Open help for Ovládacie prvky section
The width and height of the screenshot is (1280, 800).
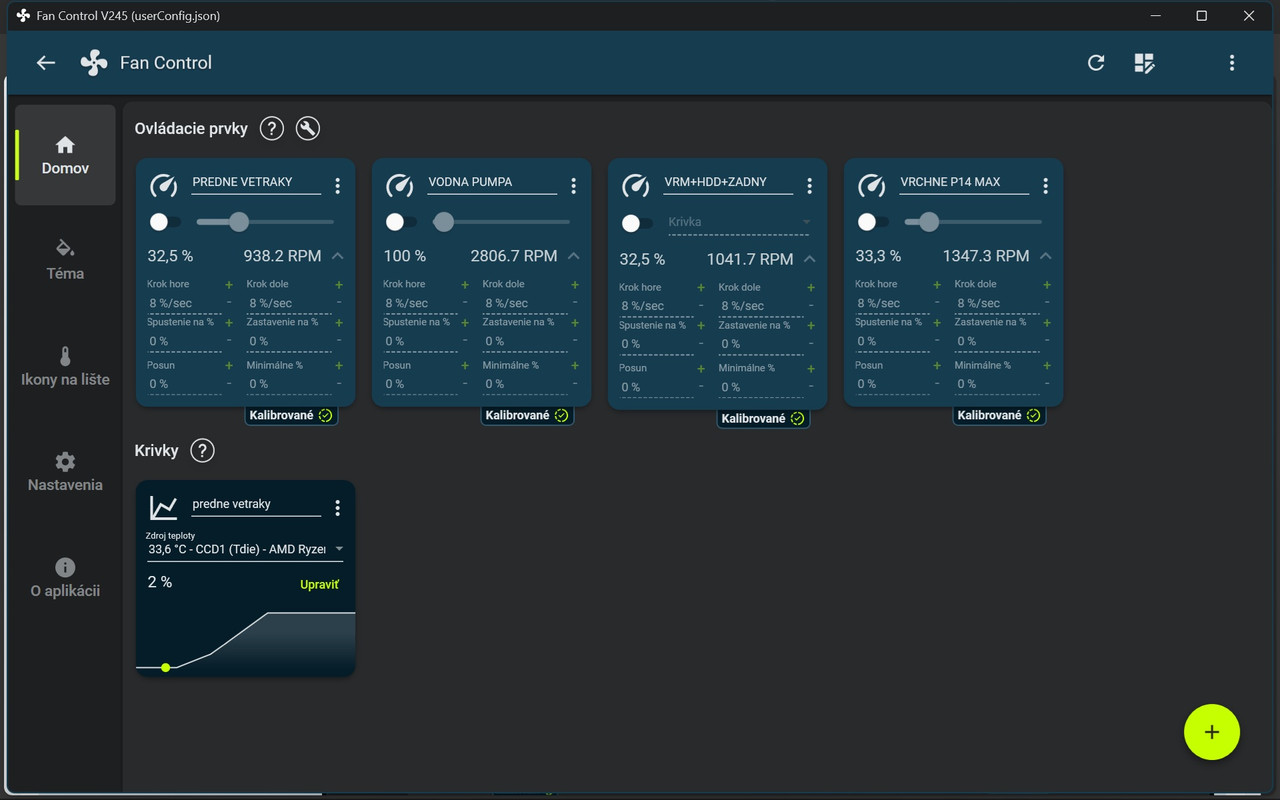click(271, 129)
